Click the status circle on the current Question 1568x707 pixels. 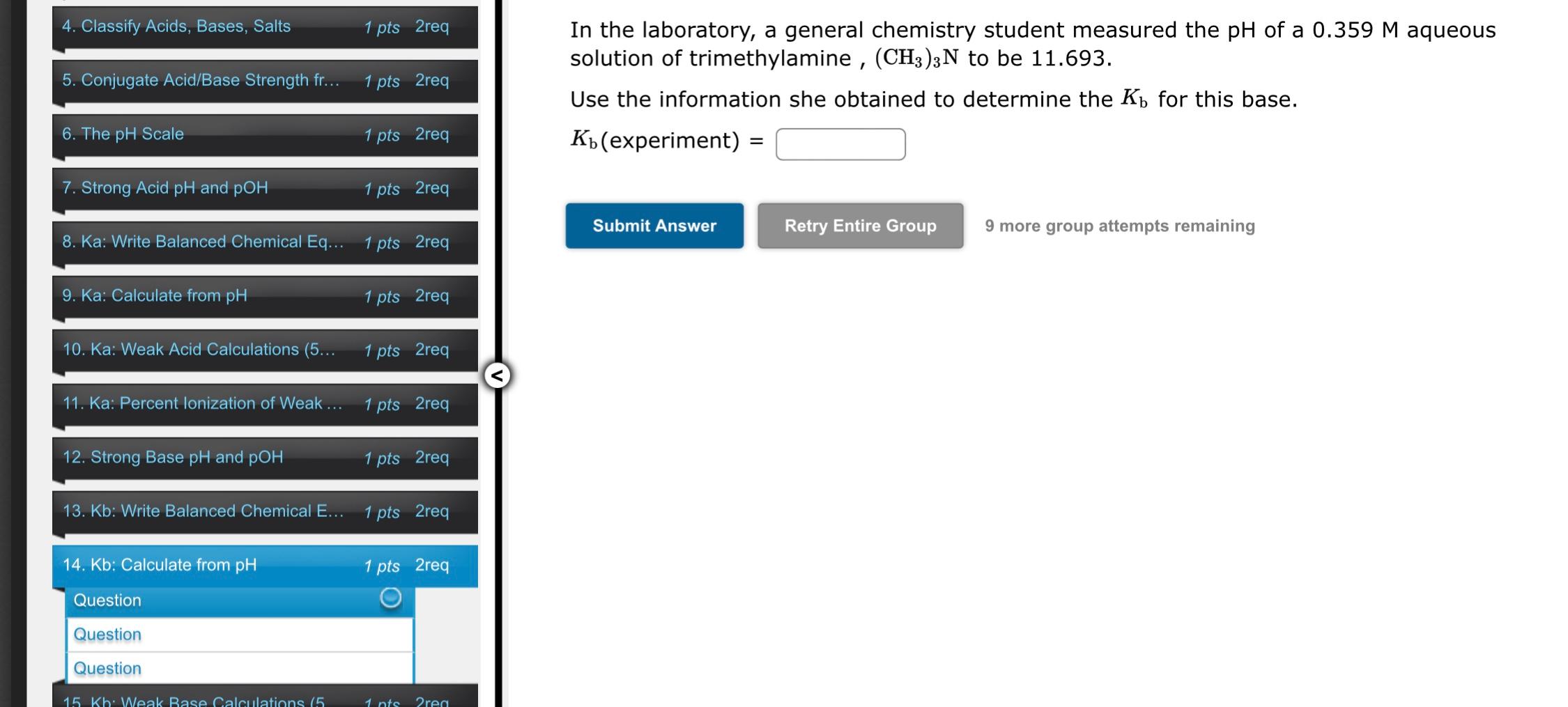[x=390, y=598]
